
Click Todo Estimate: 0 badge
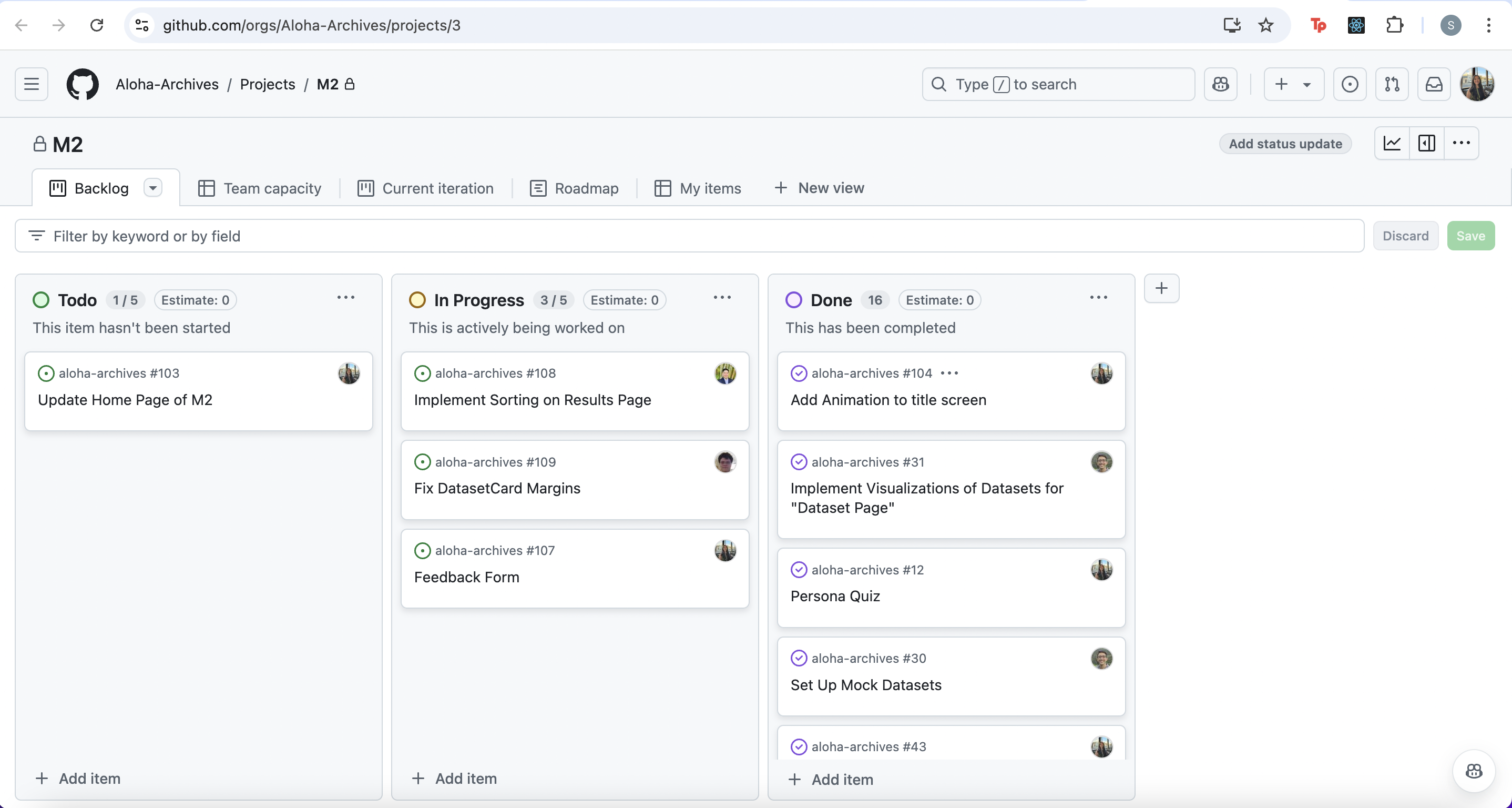tap(196, 300)
